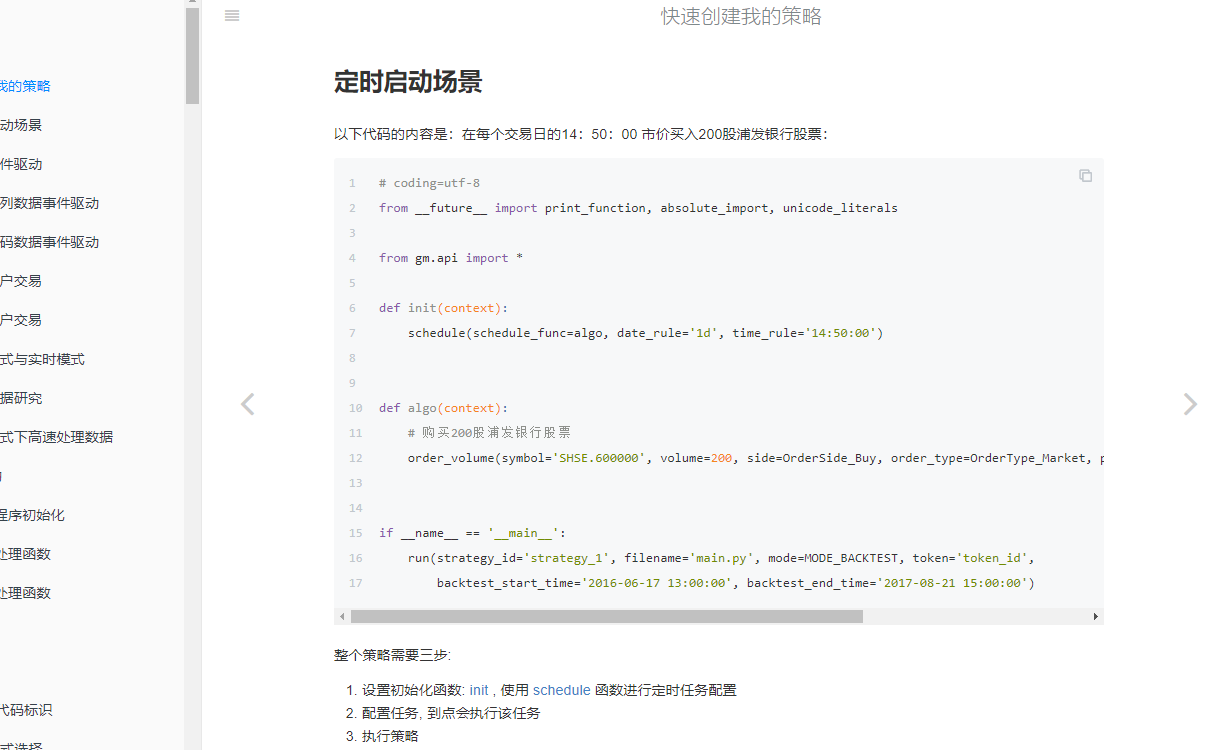The image size is (1230, 750).
Task: Copy the code block using the copy icon
Action: pos(1085,176)
